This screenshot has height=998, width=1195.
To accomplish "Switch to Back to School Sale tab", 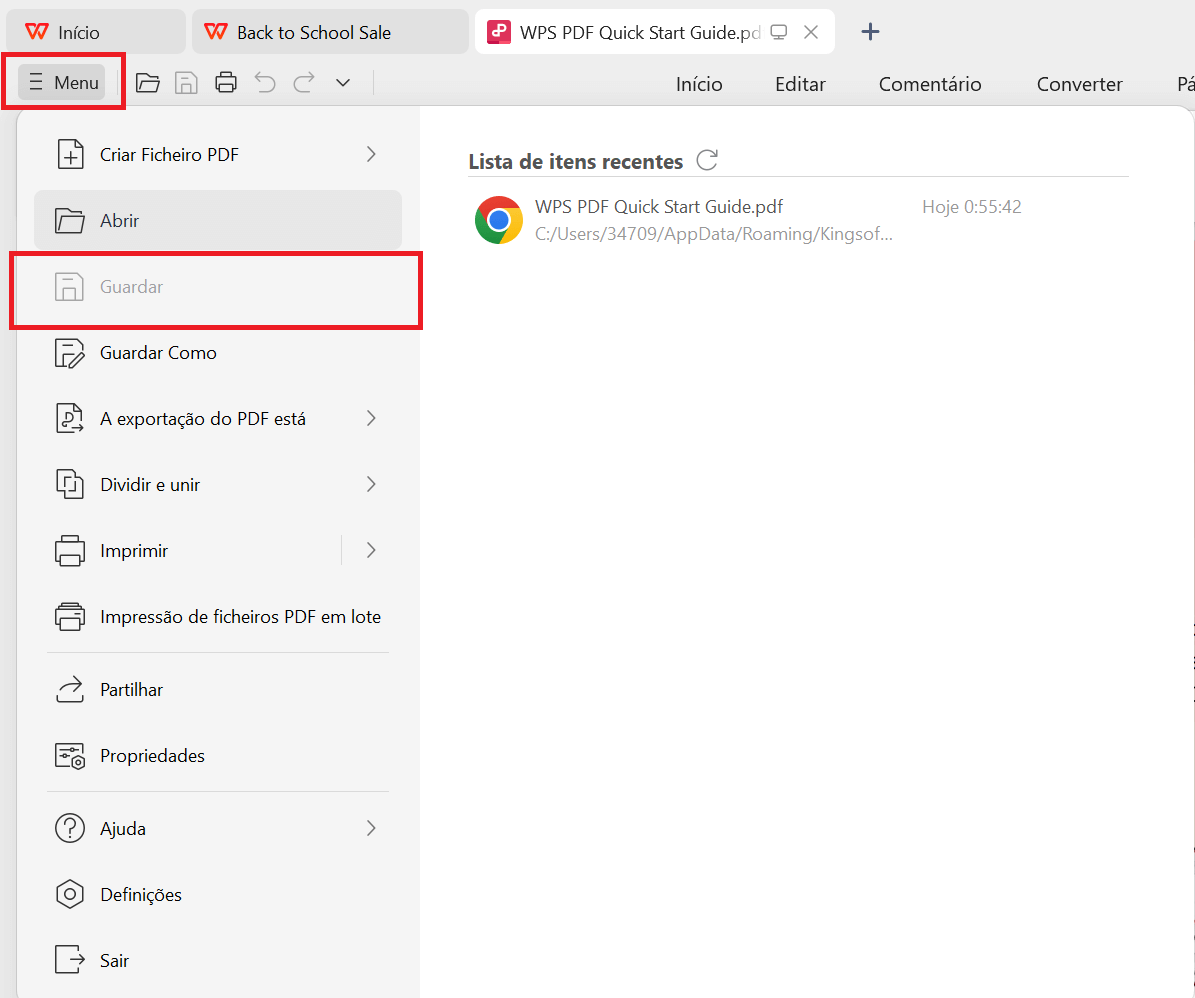I will click(330, 32).
